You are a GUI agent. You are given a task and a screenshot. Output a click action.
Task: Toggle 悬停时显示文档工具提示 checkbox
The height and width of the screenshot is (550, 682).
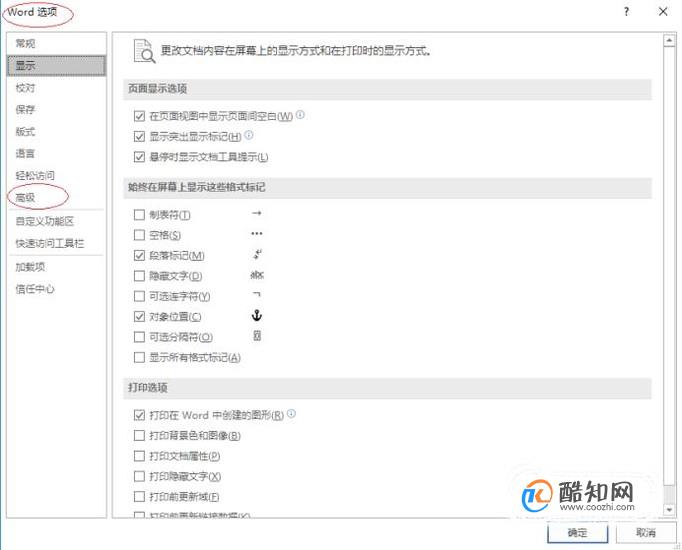pos(139,157)
